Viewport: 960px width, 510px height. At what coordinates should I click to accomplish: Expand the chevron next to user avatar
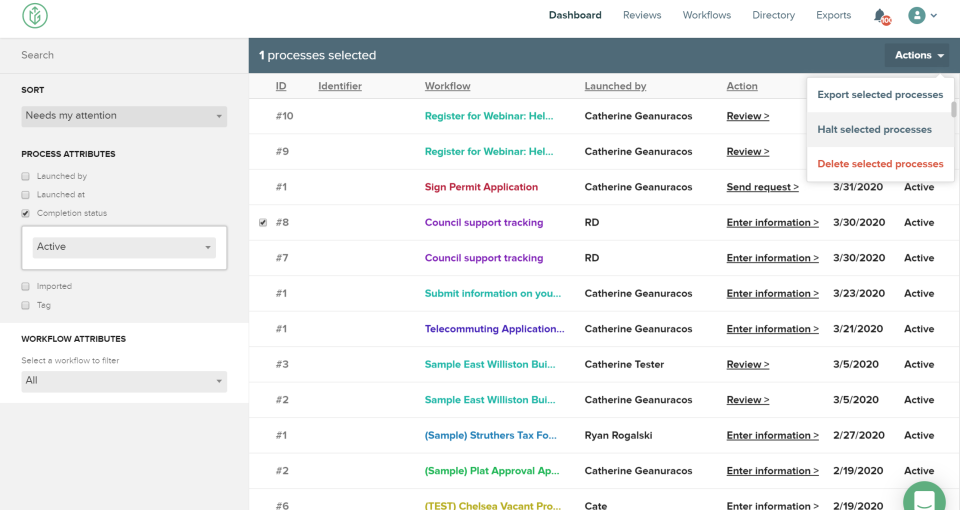click(934, 16)
